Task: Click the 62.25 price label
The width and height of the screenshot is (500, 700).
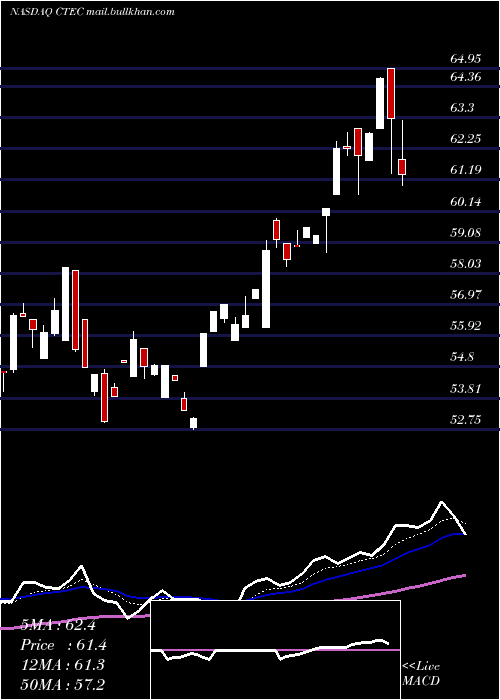Action: pos(465,139)
